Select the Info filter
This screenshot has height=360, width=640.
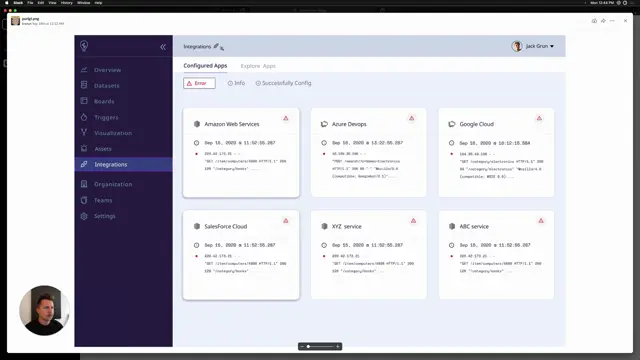(236, 83)
